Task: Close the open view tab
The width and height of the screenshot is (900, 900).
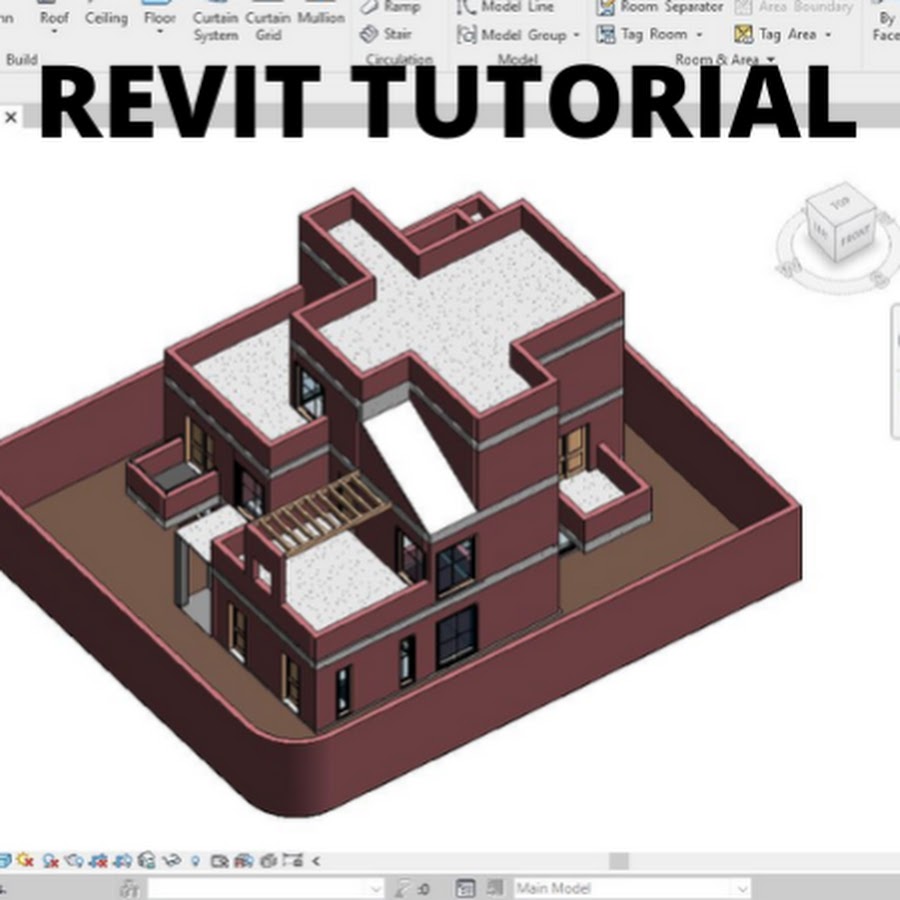Action: pyautogui.click(x=10, y=117)
